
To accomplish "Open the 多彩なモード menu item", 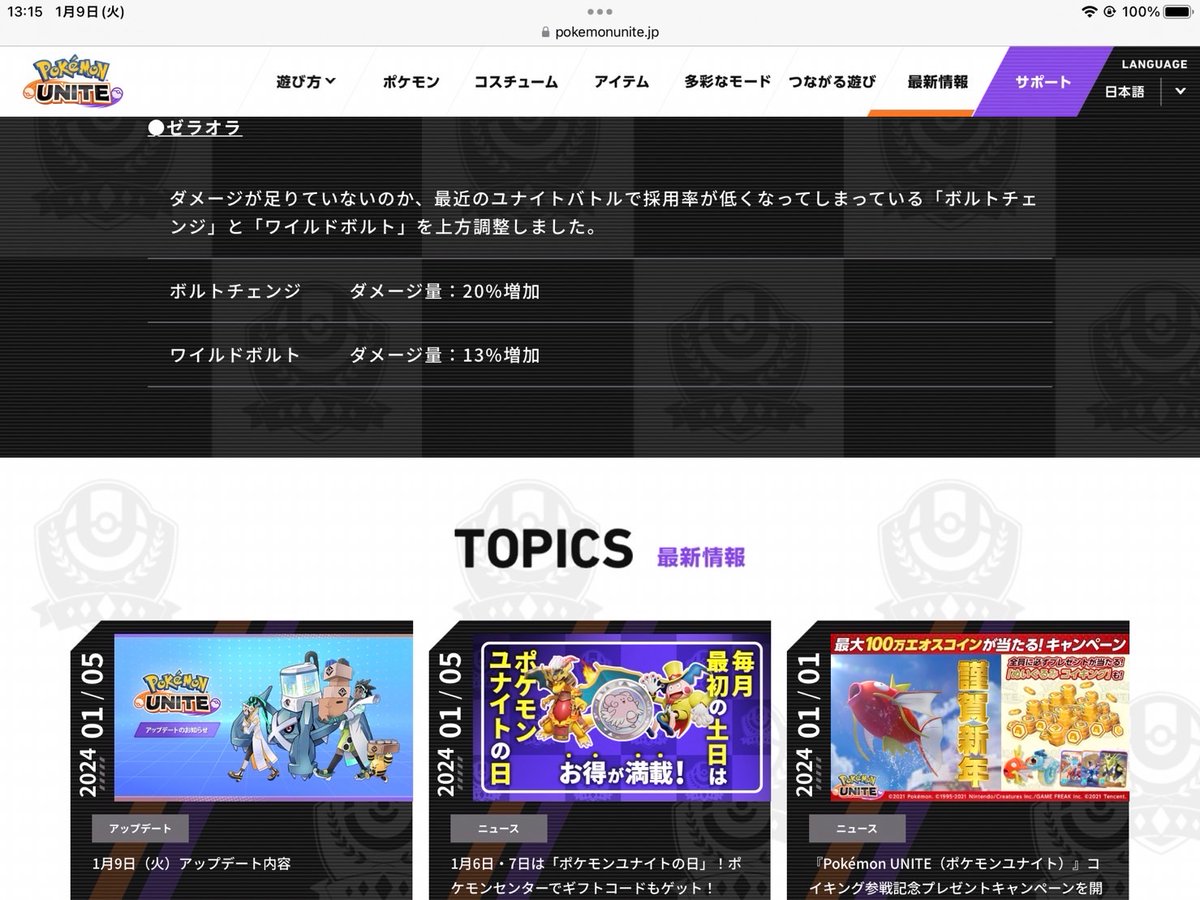I will coord(727,82).
